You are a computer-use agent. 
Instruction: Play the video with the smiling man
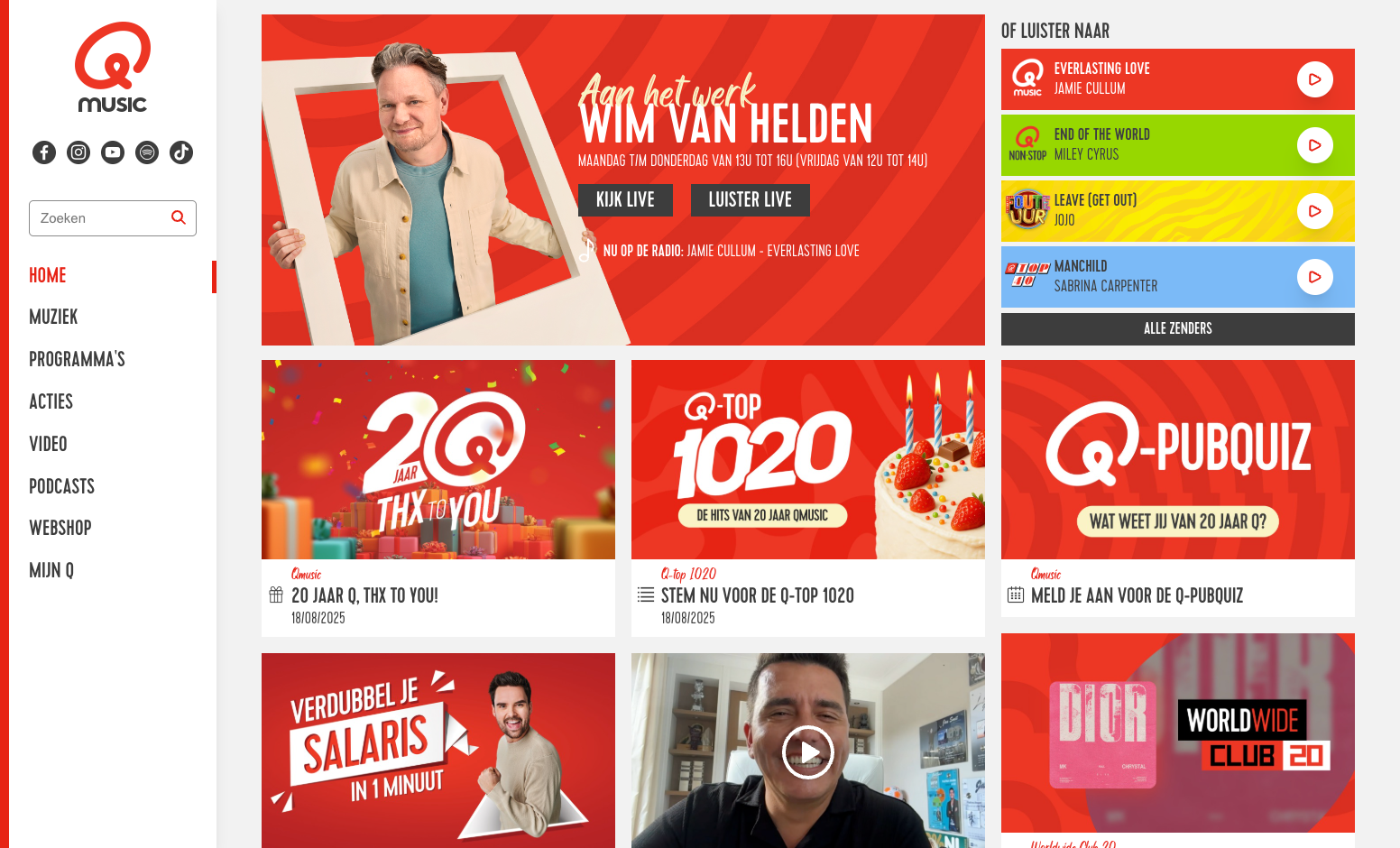(x=807, y=752)
